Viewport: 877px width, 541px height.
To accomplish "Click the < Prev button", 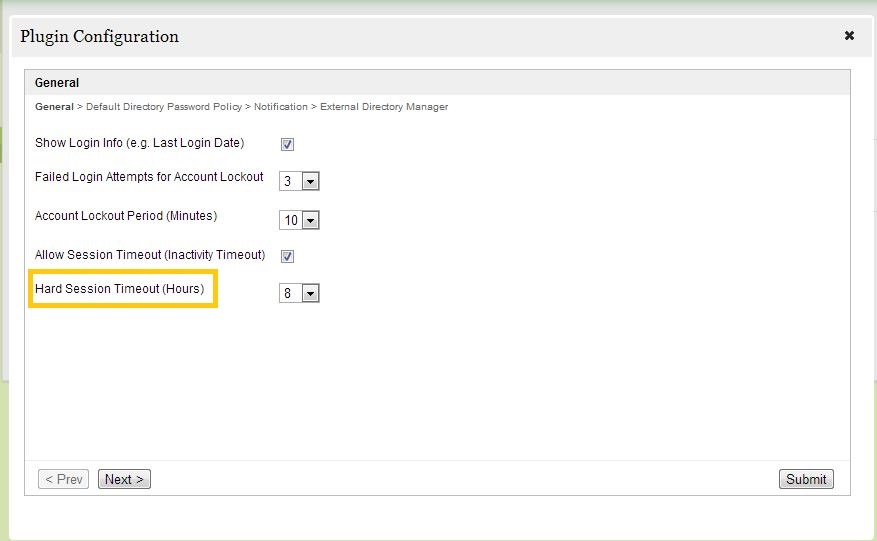I will pos(63,479).
